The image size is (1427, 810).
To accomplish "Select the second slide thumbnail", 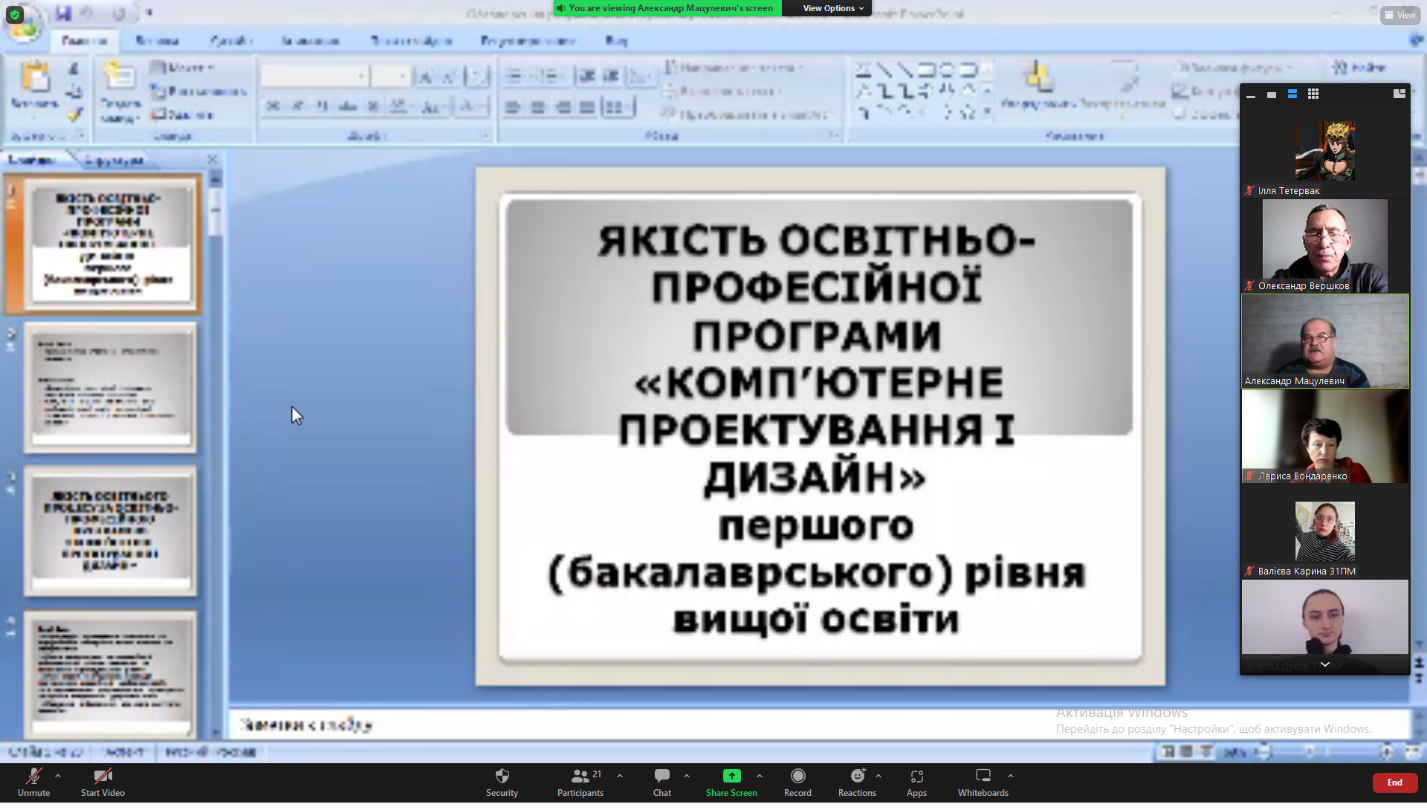I will 110,387.
